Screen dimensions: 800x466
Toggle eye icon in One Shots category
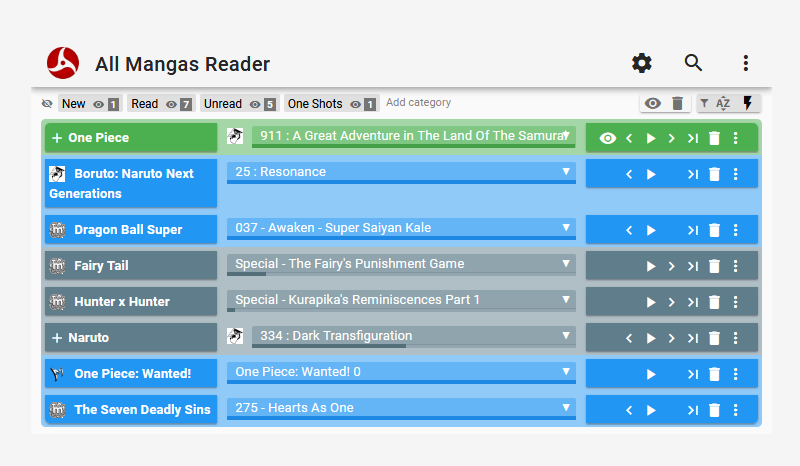tap(356, 104)
